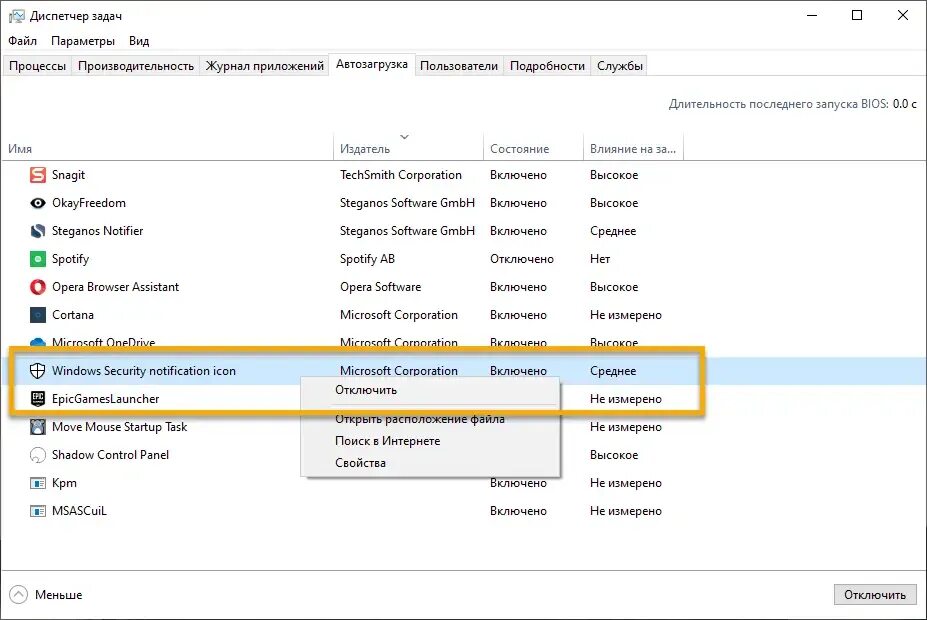The image size is (927, 620).
Task: Select the Cortana entry
Action: click(73, 315)
